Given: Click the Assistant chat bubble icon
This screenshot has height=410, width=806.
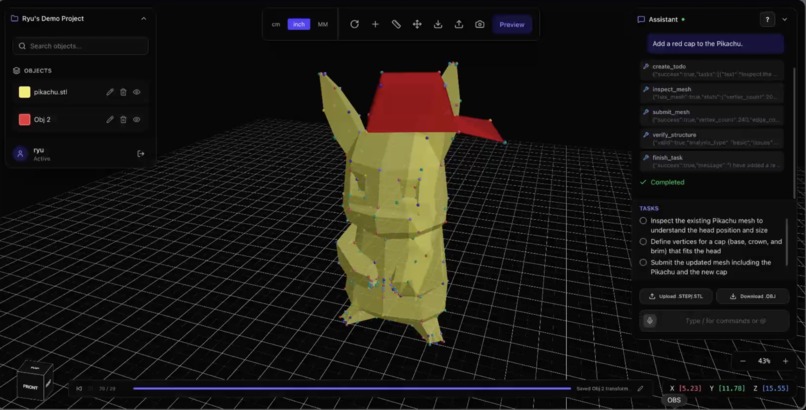Looking at the screenshot, I should 641,20.
